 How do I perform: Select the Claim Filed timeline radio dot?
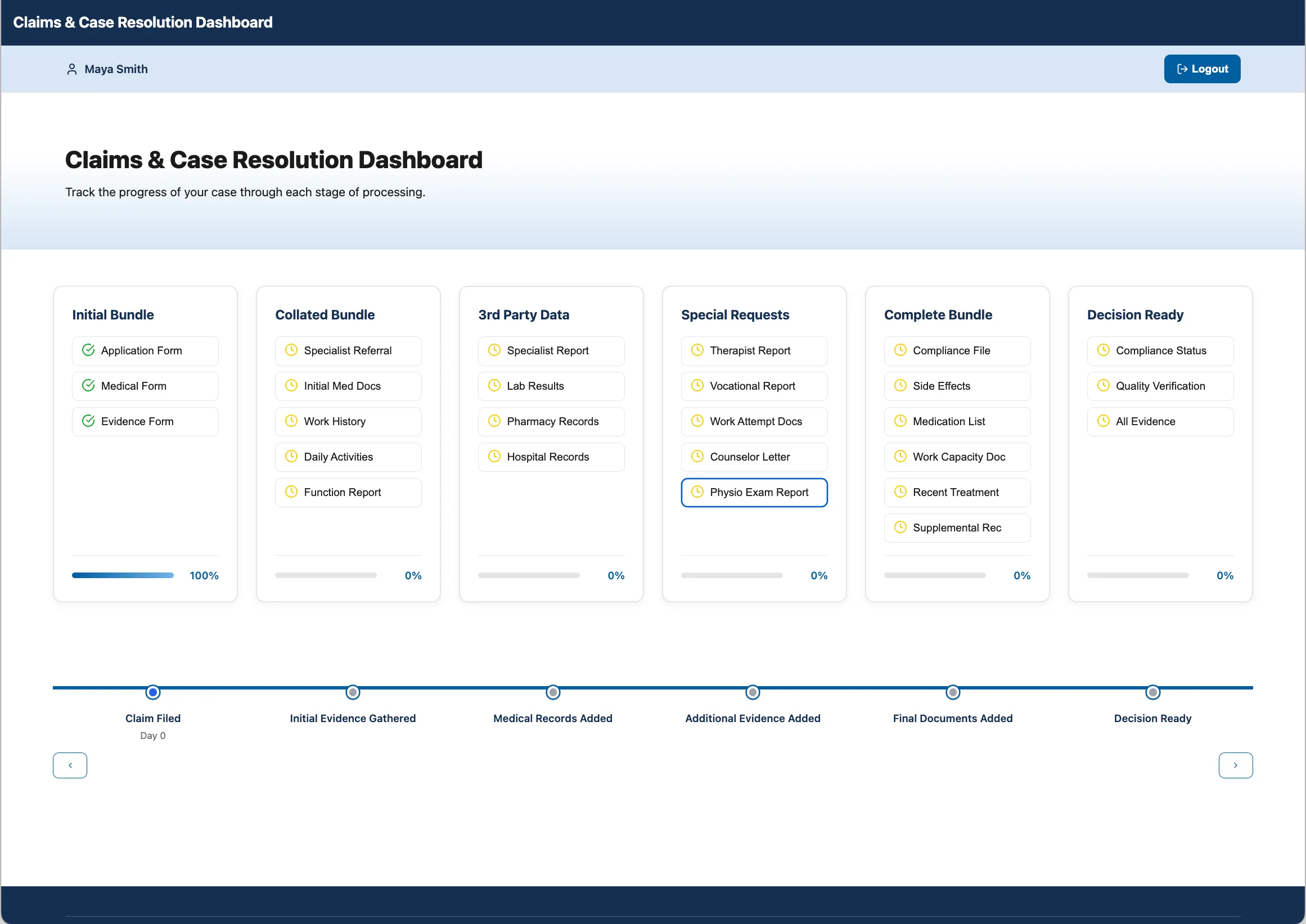click(x=152, y=692)
